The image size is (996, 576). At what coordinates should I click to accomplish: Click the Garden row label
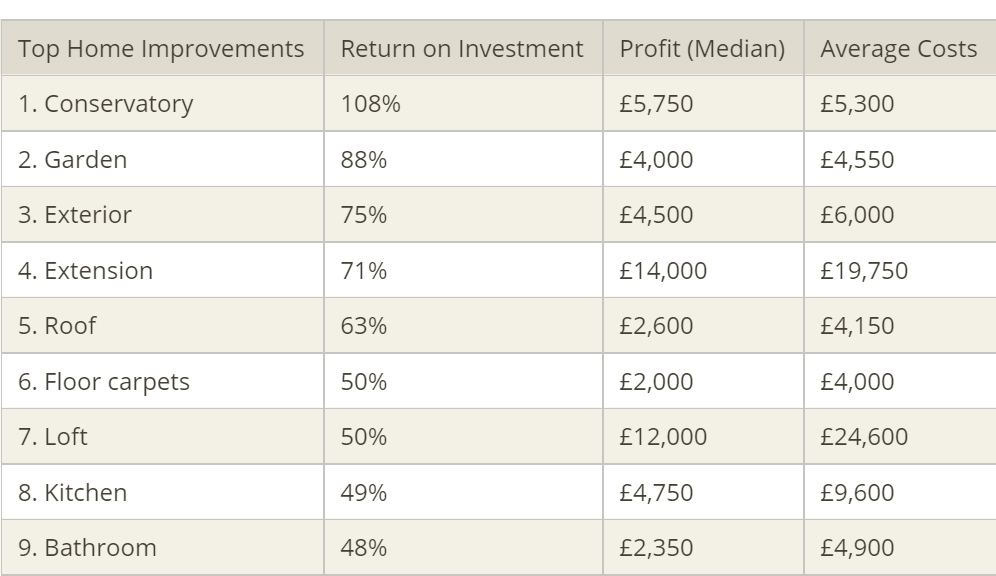click(x=72, y=159)
